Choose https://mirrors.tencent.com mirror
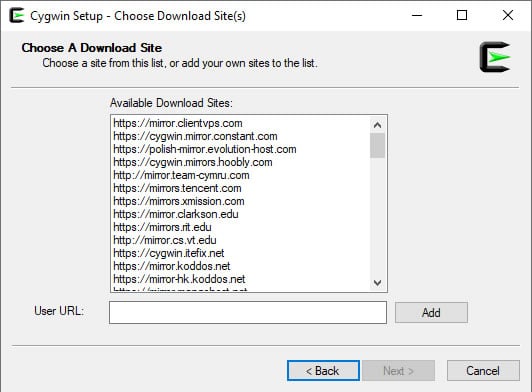532x392 pixels. 177,188
